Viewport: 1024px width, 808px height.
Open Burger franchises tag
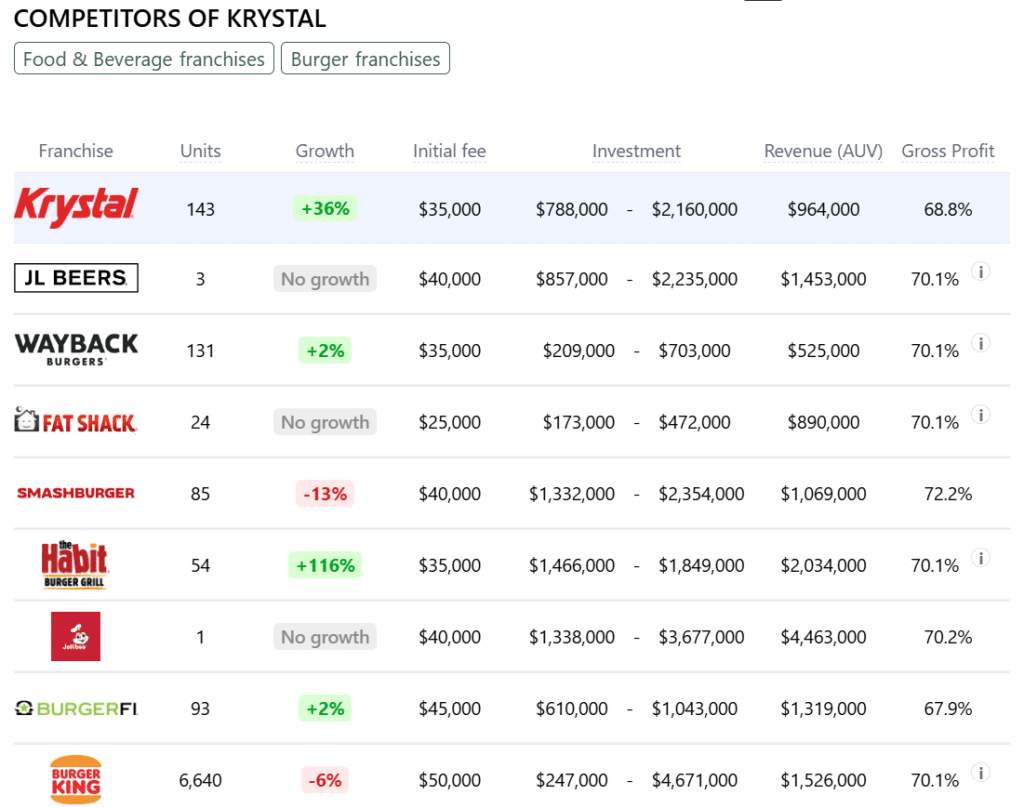(x=365, y=59)
